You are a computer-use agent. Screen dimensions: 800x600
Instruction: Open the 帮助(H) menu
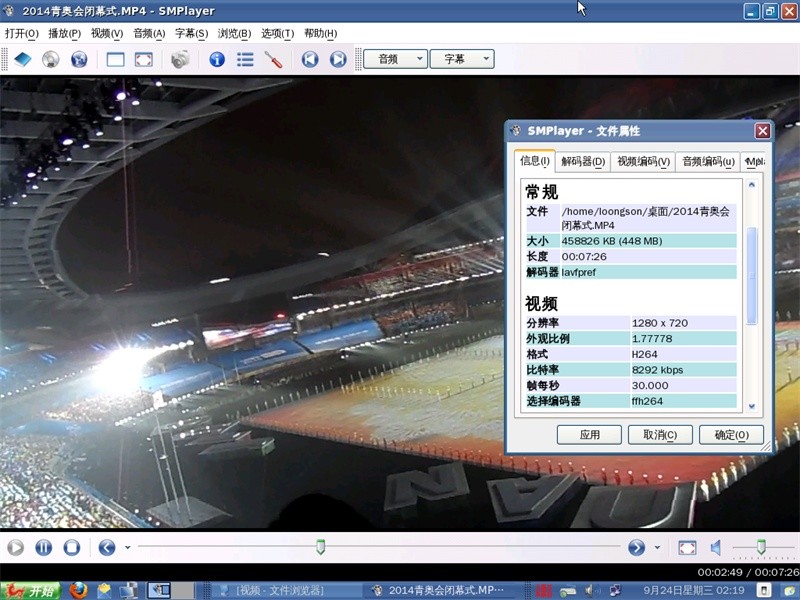(320, 34)
